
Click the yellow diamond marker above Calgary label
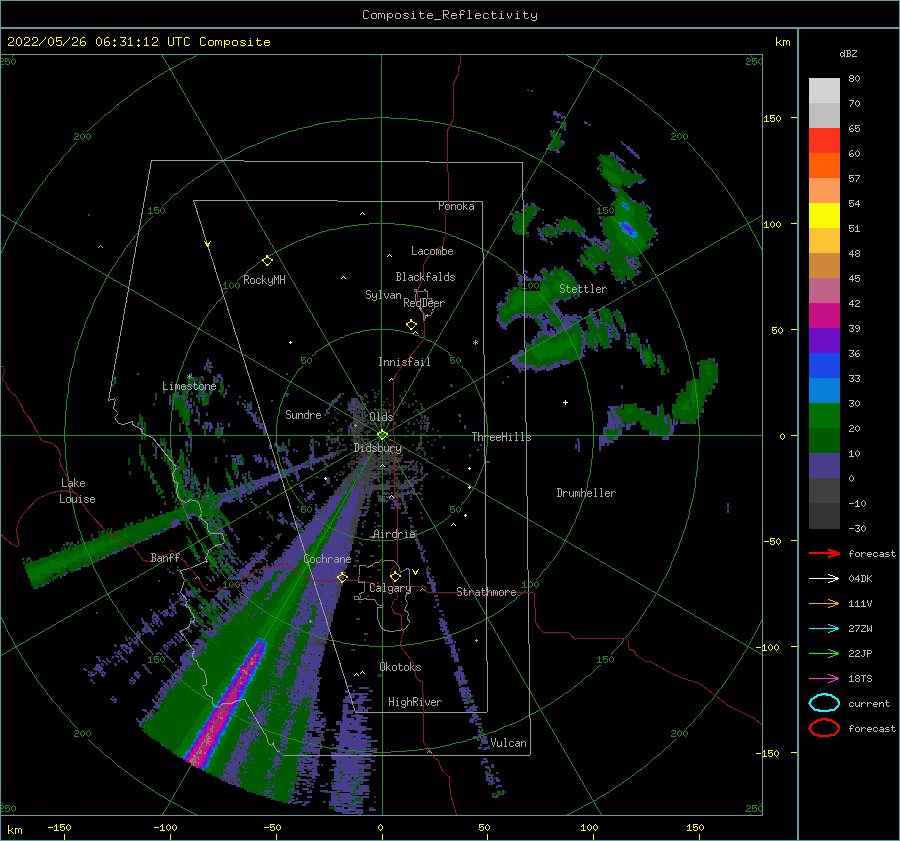click(x=395, y=576)
